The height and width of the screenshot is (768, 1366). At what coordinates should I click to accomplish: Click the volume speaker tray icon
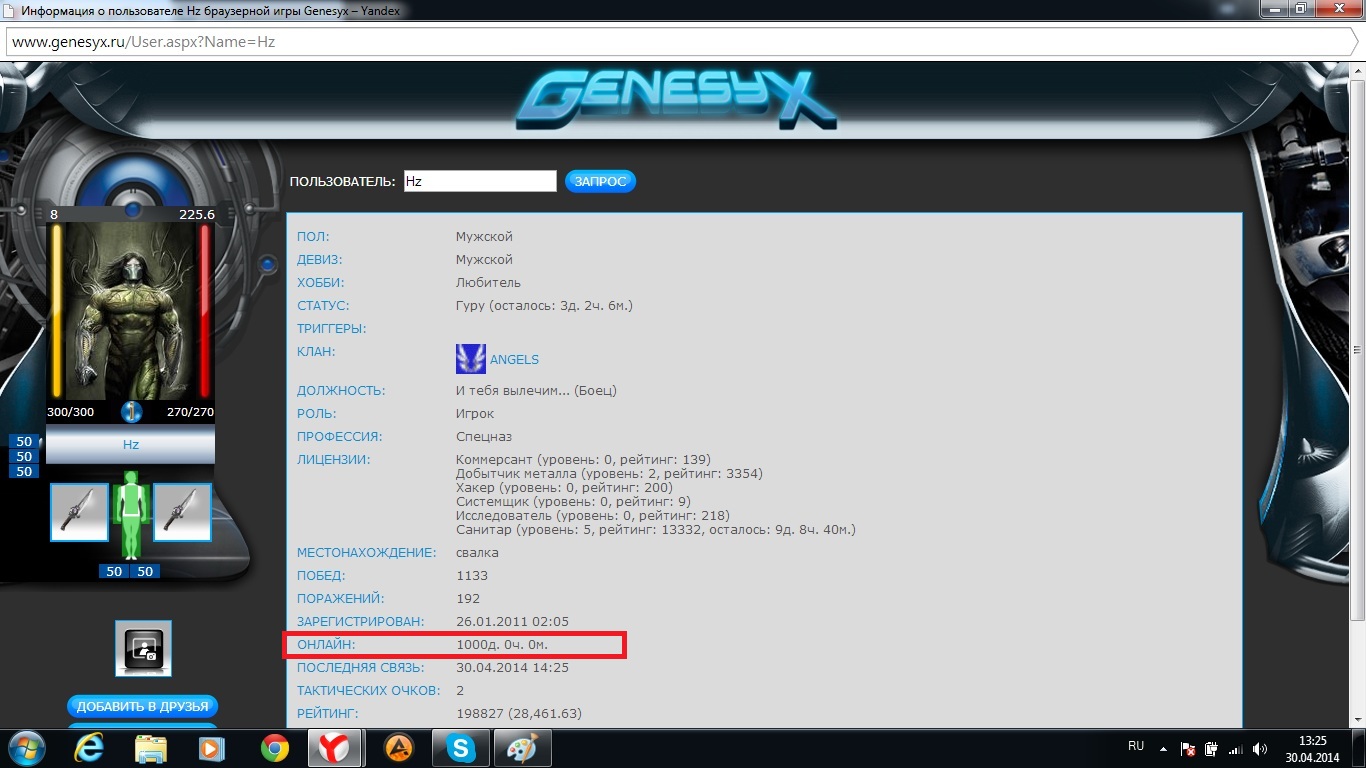click(x=1261, y=748)
